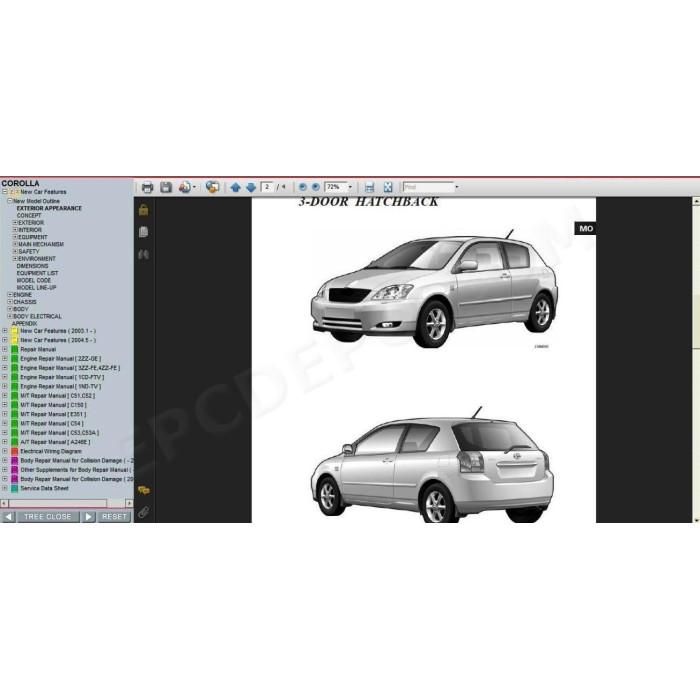Expand the CHASSIS tree node
Screen dimensions: 700x700
coord(10,302)
